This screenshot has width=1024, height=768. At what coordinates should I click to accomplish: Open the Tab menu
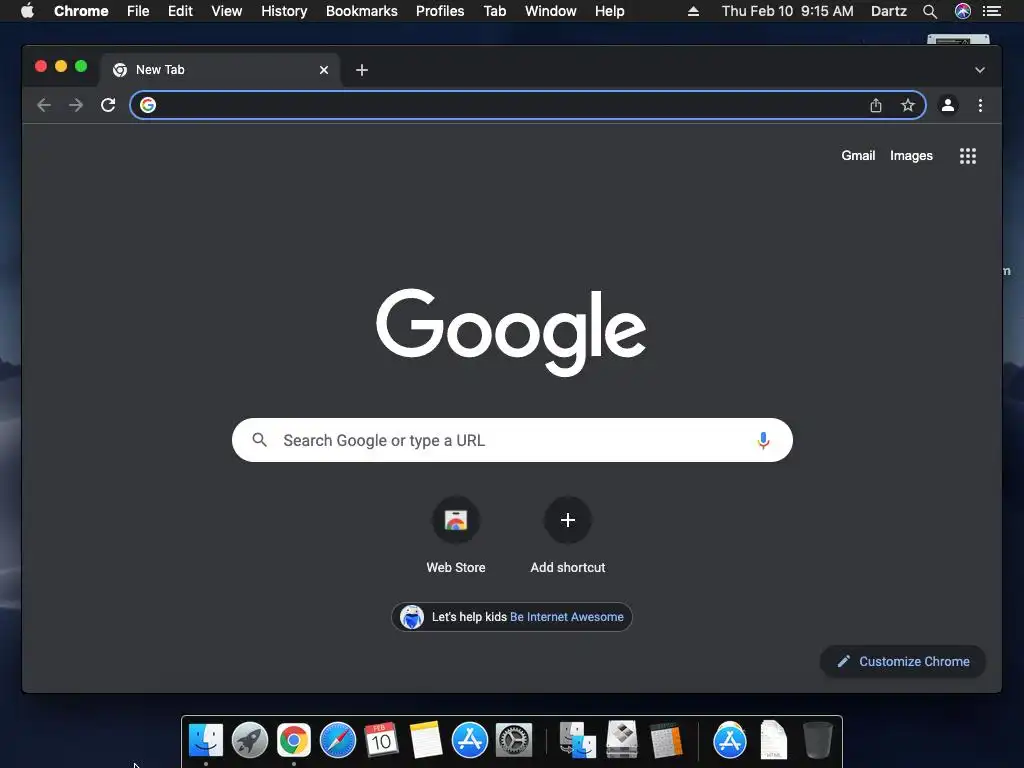pos(495,11)
